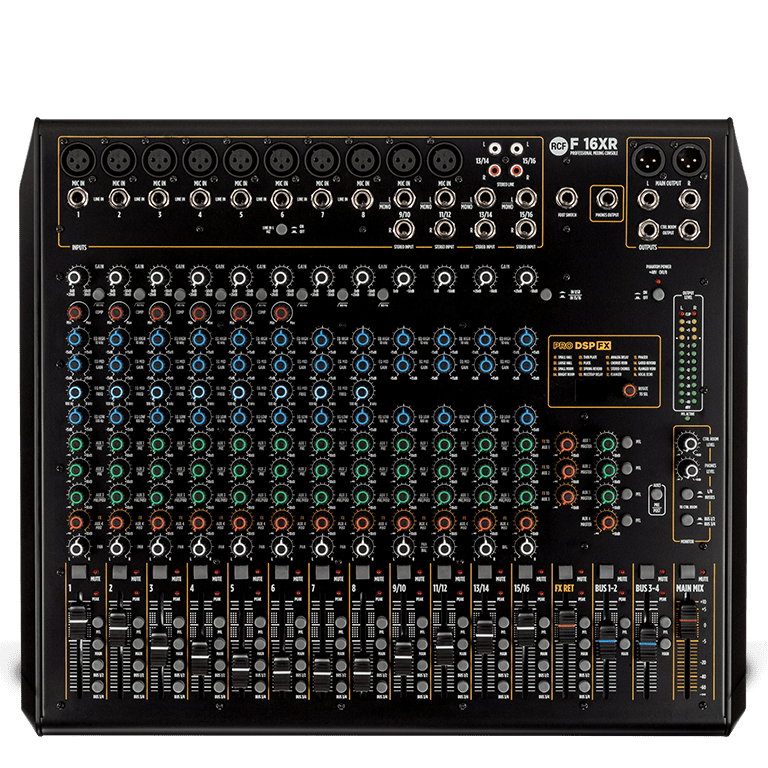Click the CTRL ROOM LEVEL knob
The width and height of the screenshot is (768, 768).
[x=689, y=443]
